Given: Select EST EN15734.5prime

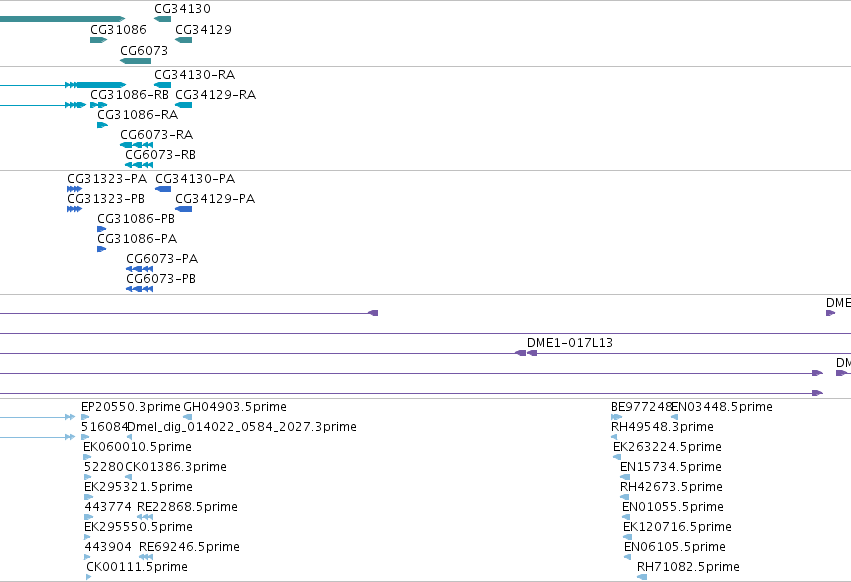Looking at the screenshot, I should coord(625,477).
